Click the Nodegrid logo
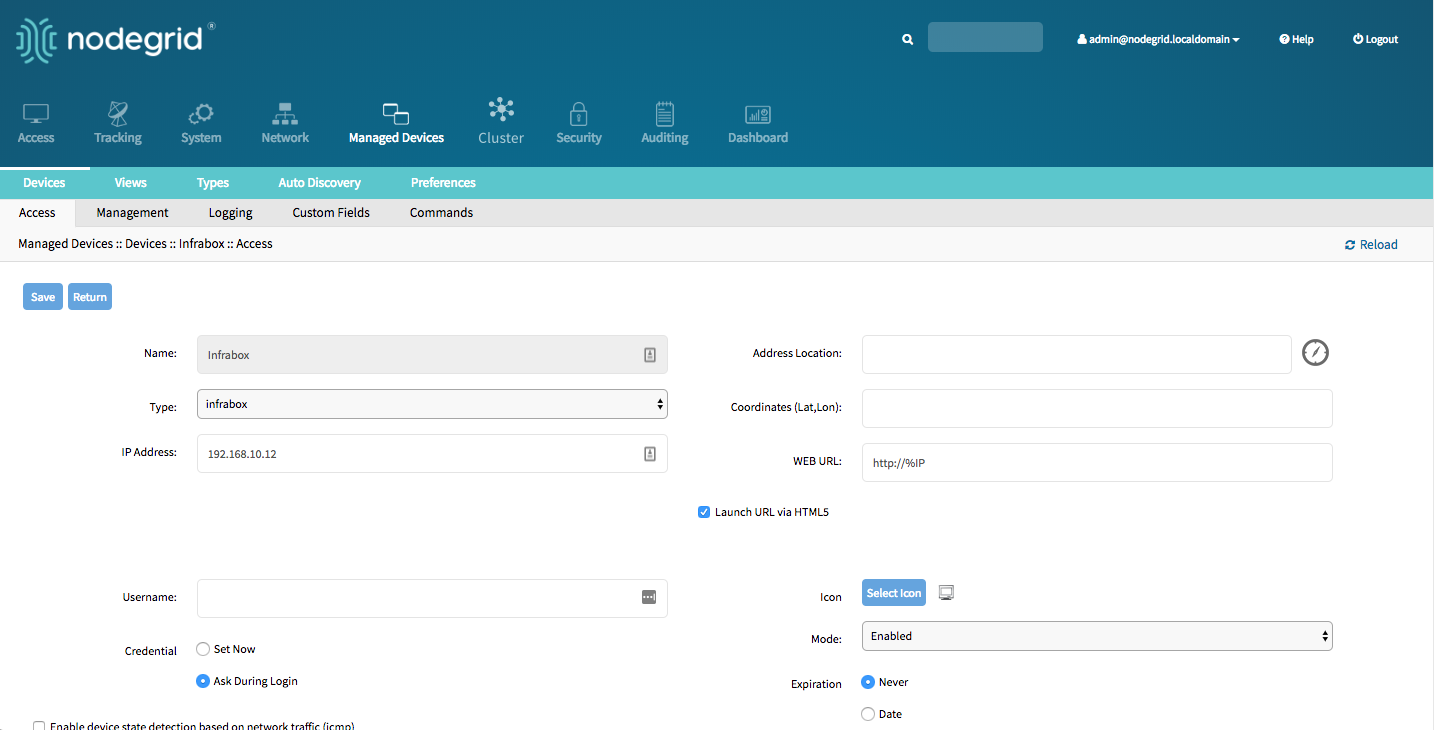The image size is (1434, 730). 115,40
